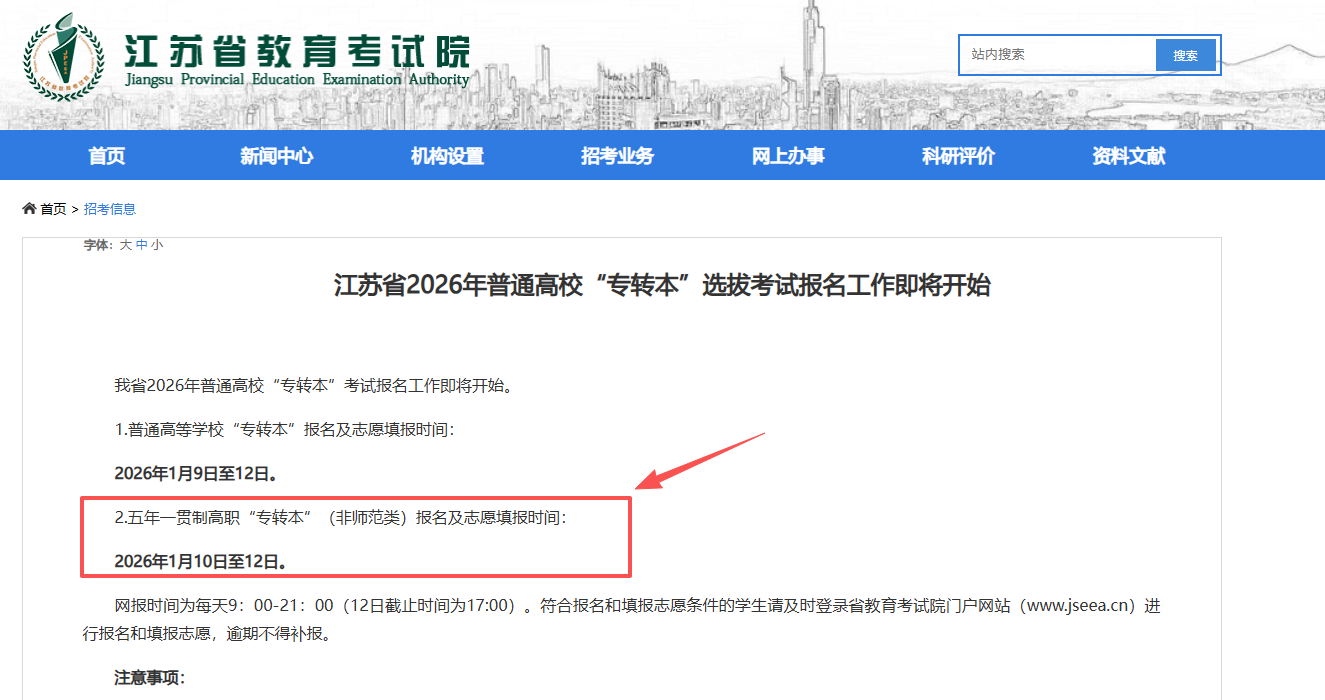Go to the 招考业务 navigation item

(617, 156)
